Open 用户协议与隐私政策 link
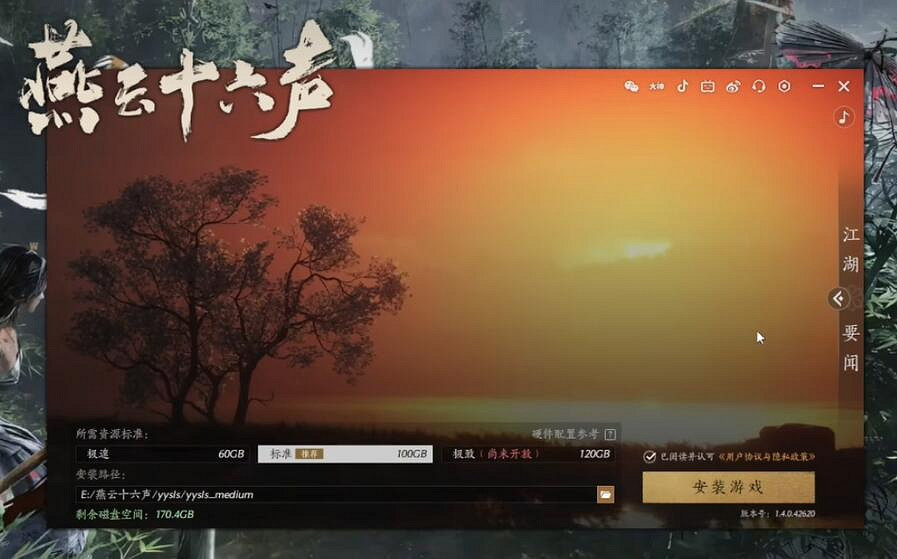The width and height of the screenshot is (897, 559). (767, 457)
